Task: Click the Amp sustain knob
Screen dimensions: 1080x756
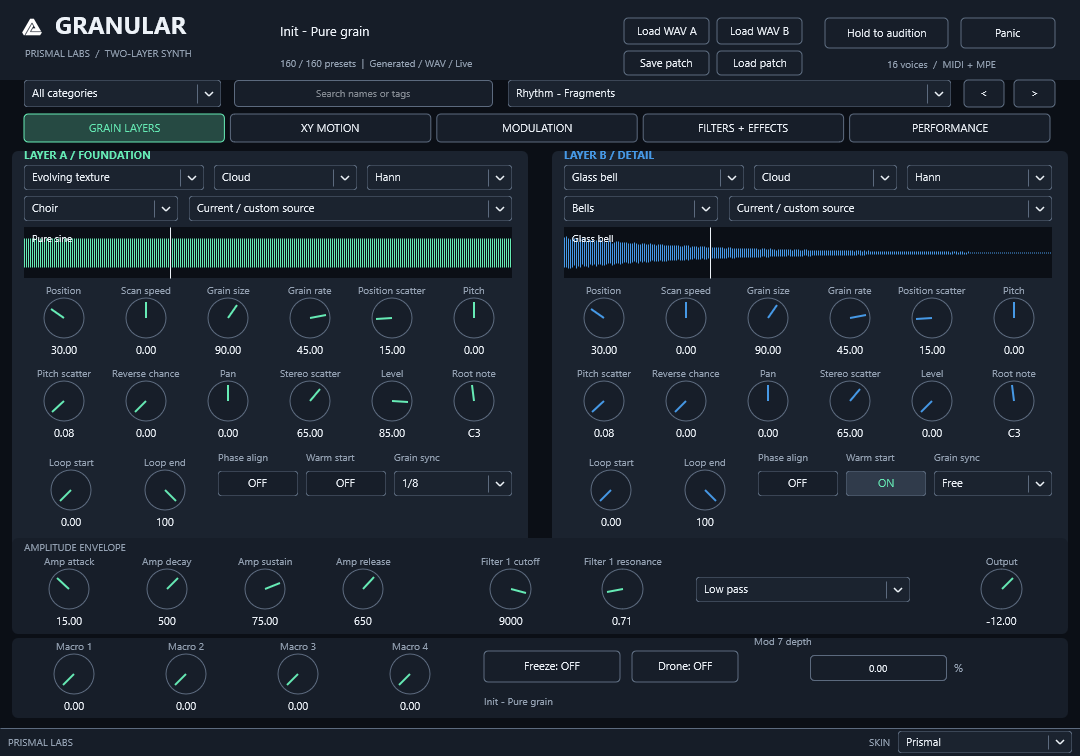Action: 265,589
